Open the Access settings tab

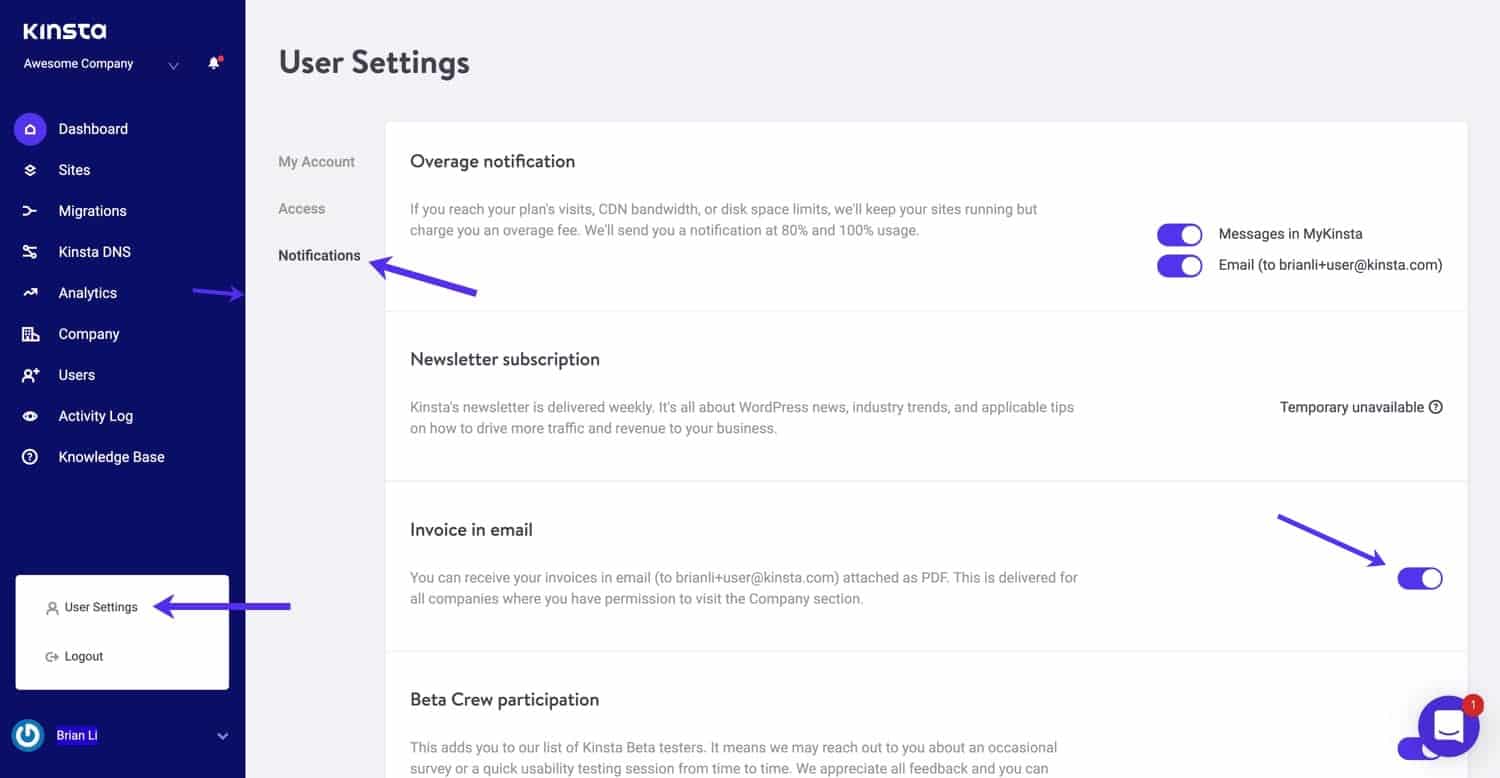coord(301,209)
